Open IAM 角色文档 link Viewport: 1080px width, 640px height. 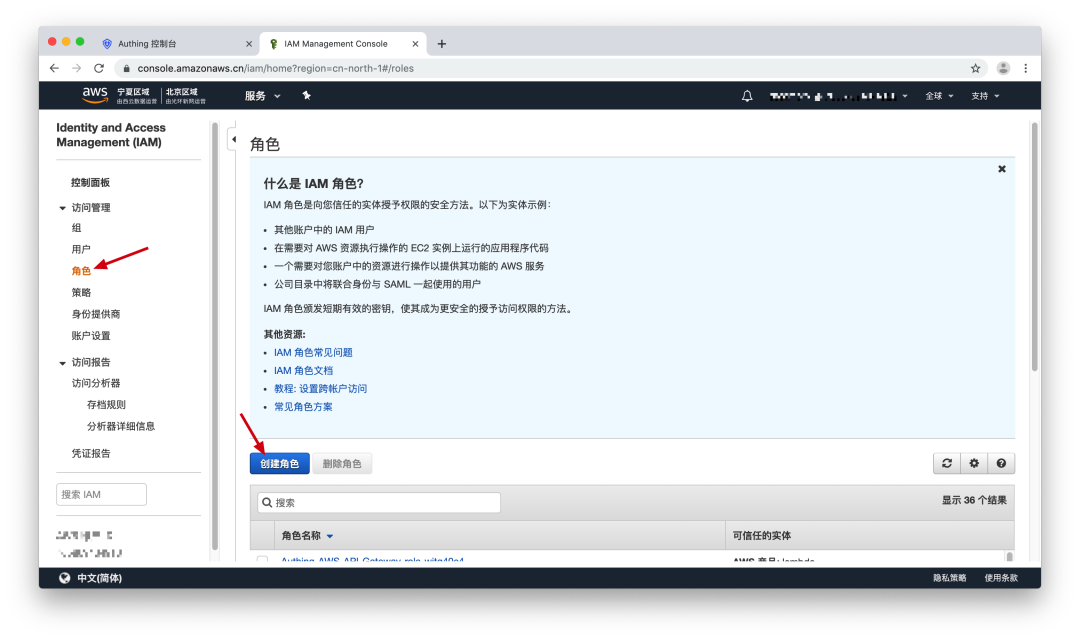click(304, 371)
